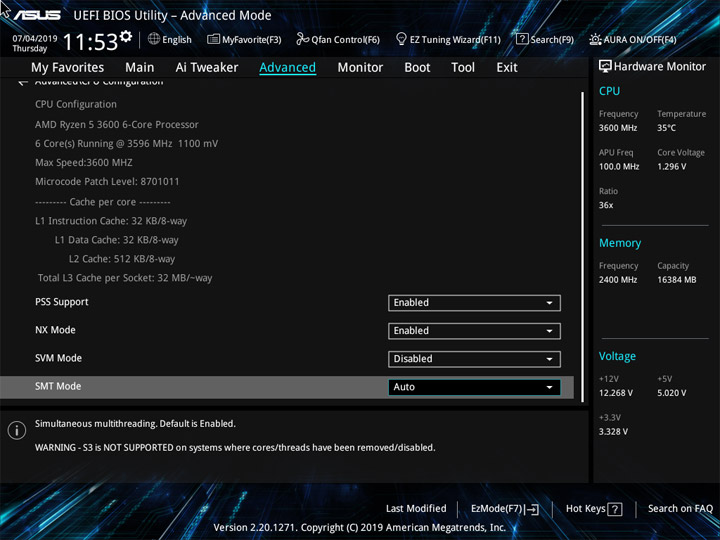The image size is (720, 540).
Task: Click +12V value 12.268 V
Action: pyautogui.click(x=615, y=393)
